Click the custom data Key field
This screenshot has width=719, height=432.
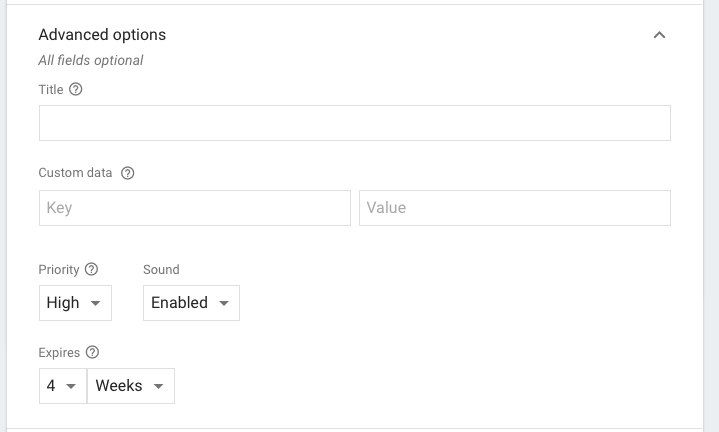tap(194, 208)
